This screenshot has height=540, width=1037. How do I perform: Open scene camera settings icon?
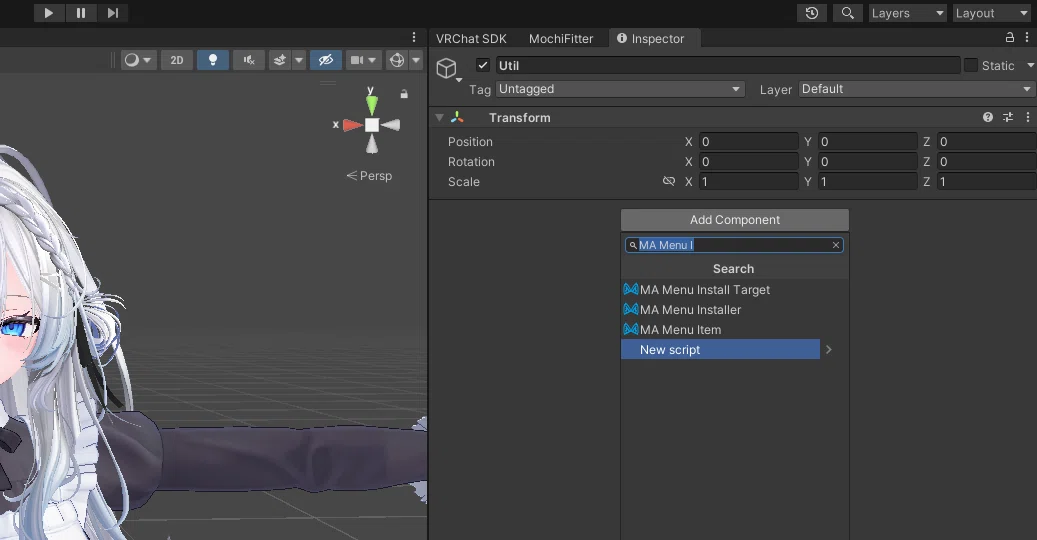[x=357, y=60]
